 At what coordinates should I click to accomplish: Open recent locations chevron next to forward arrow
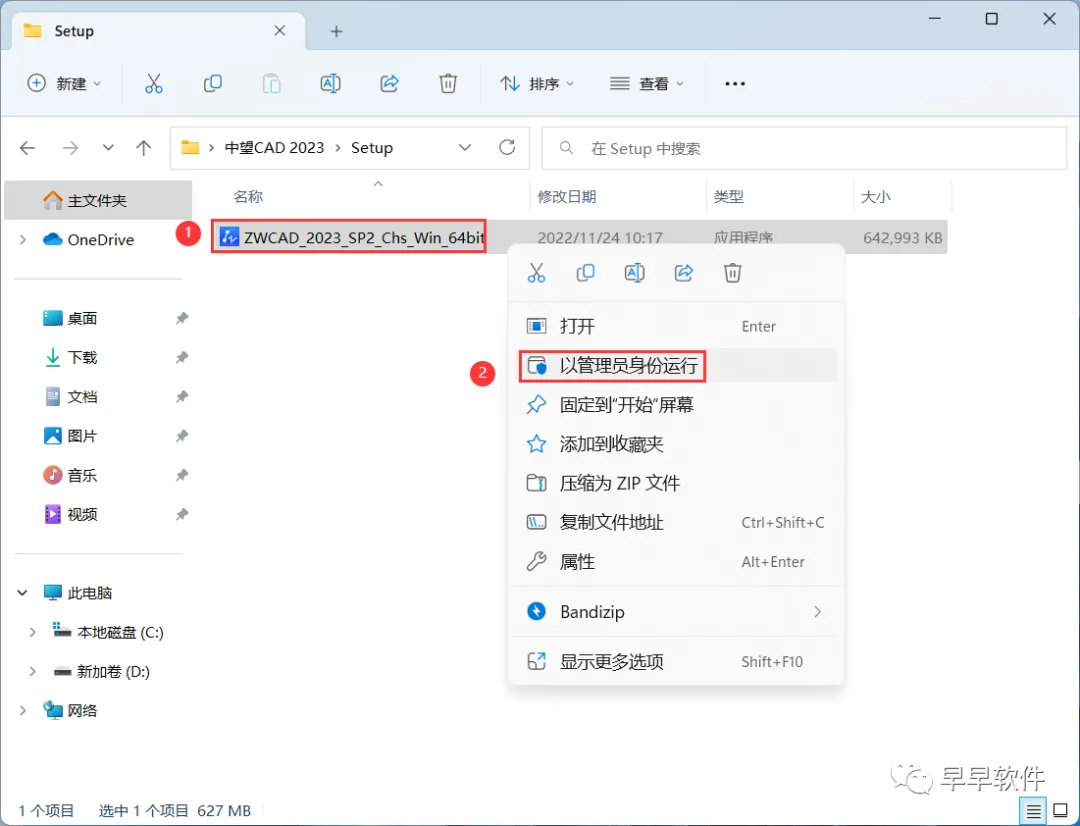(108, 147)
